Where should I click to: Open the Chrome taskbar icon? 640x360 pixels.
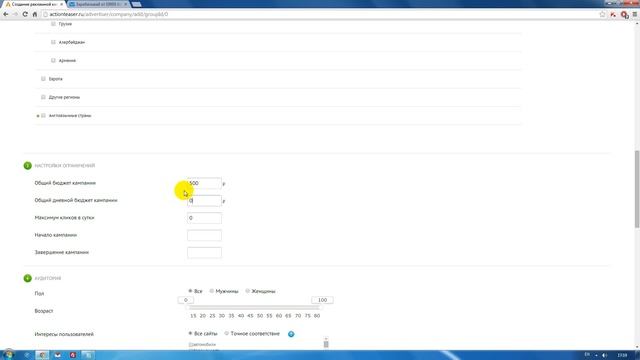pyautogui.click(x=42, y=355)
